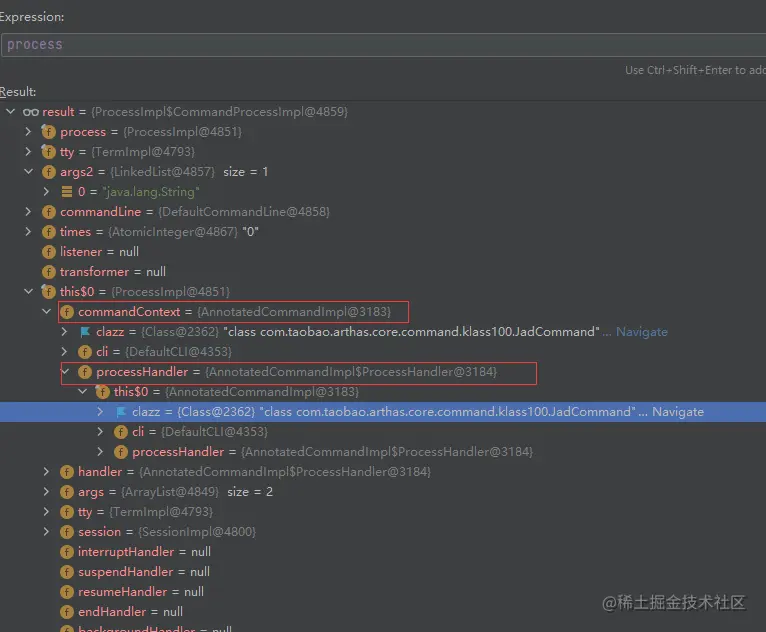Select the endHandler = null row text
The height and width of the screenshot is (632, 766).
tap(130, 612)
